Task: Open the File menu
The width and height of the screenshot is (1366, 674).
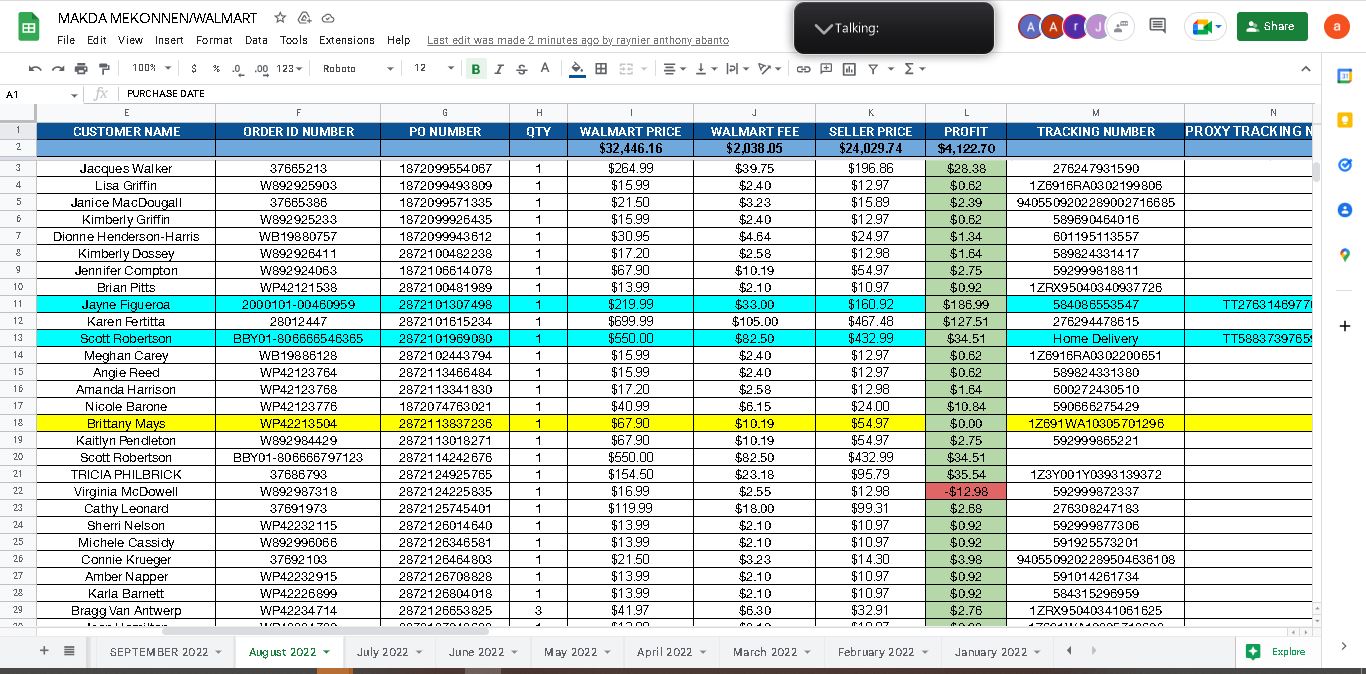Action: coord(66,40)
